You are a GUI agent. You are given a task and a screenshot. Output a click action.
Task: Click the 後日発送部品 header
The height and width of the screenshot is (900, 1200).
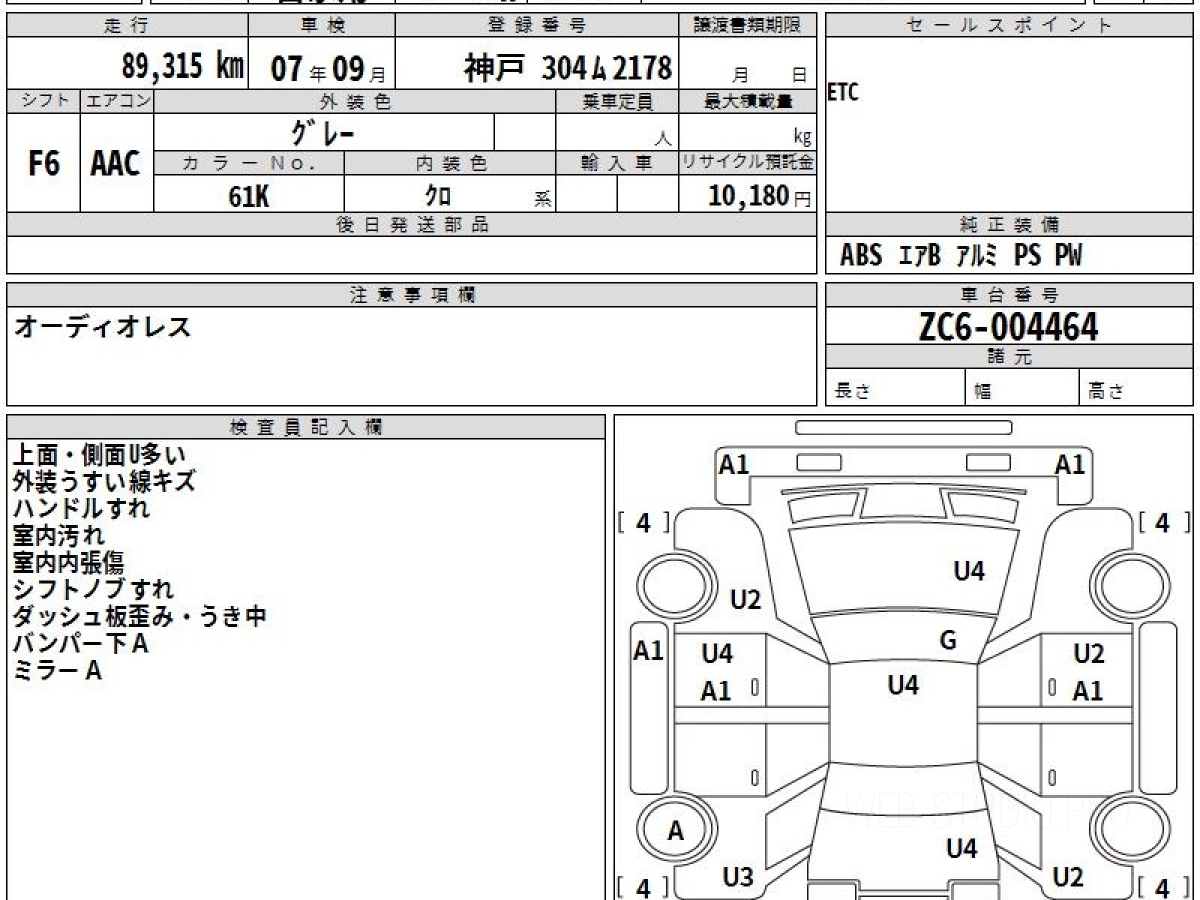(x=411, y=225)
